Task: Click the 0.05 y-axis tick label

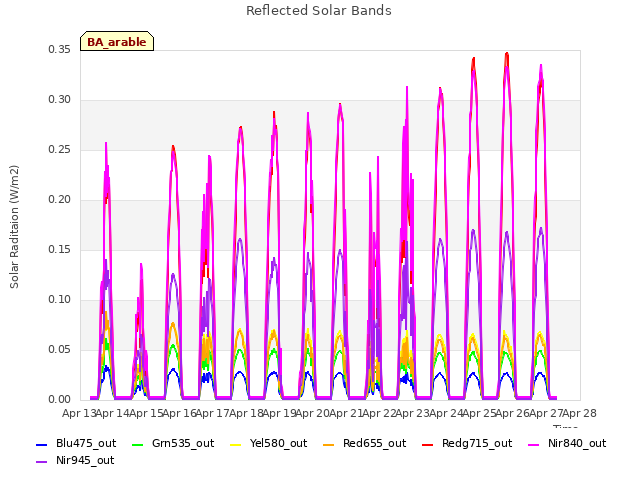Action: [60, 349]
